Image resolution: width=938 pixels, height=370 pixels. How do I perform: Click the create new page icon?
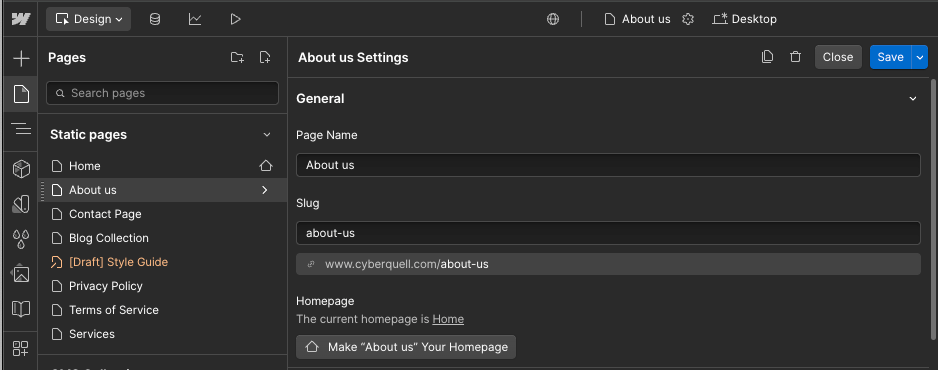click(265, 57)
